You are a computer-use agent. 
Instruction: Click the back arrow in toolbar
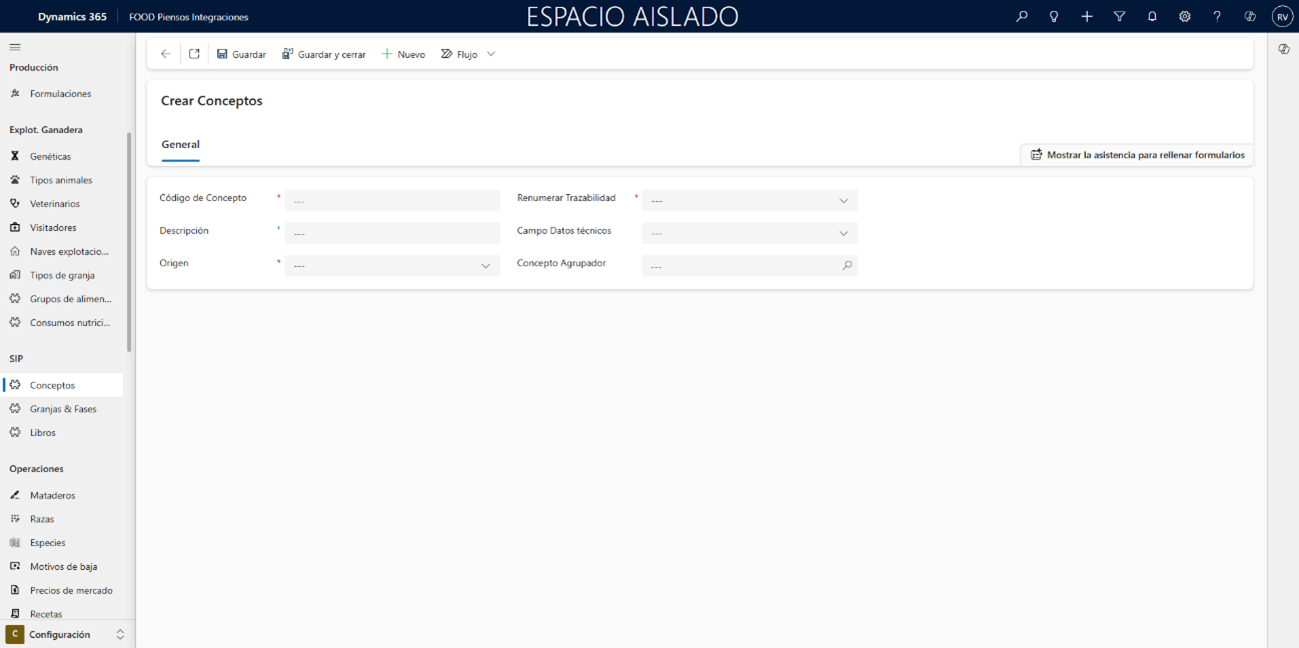166,54
